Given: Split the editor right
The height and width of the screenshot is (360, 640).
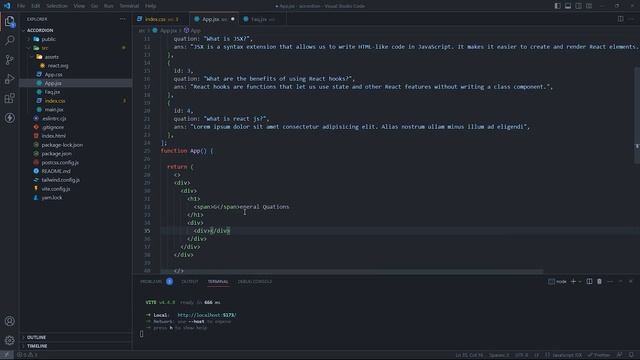Looking at the screenshot, I should pyautogui.click(x=620, y=19).
